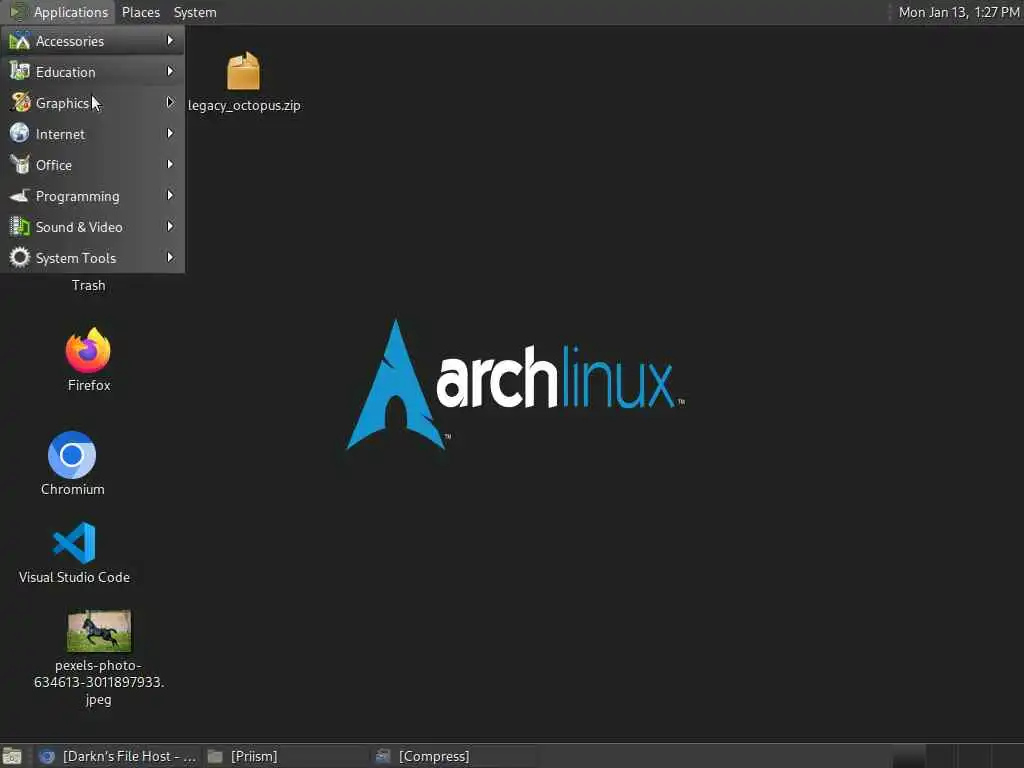Click the Office category icon

[20, 165]
